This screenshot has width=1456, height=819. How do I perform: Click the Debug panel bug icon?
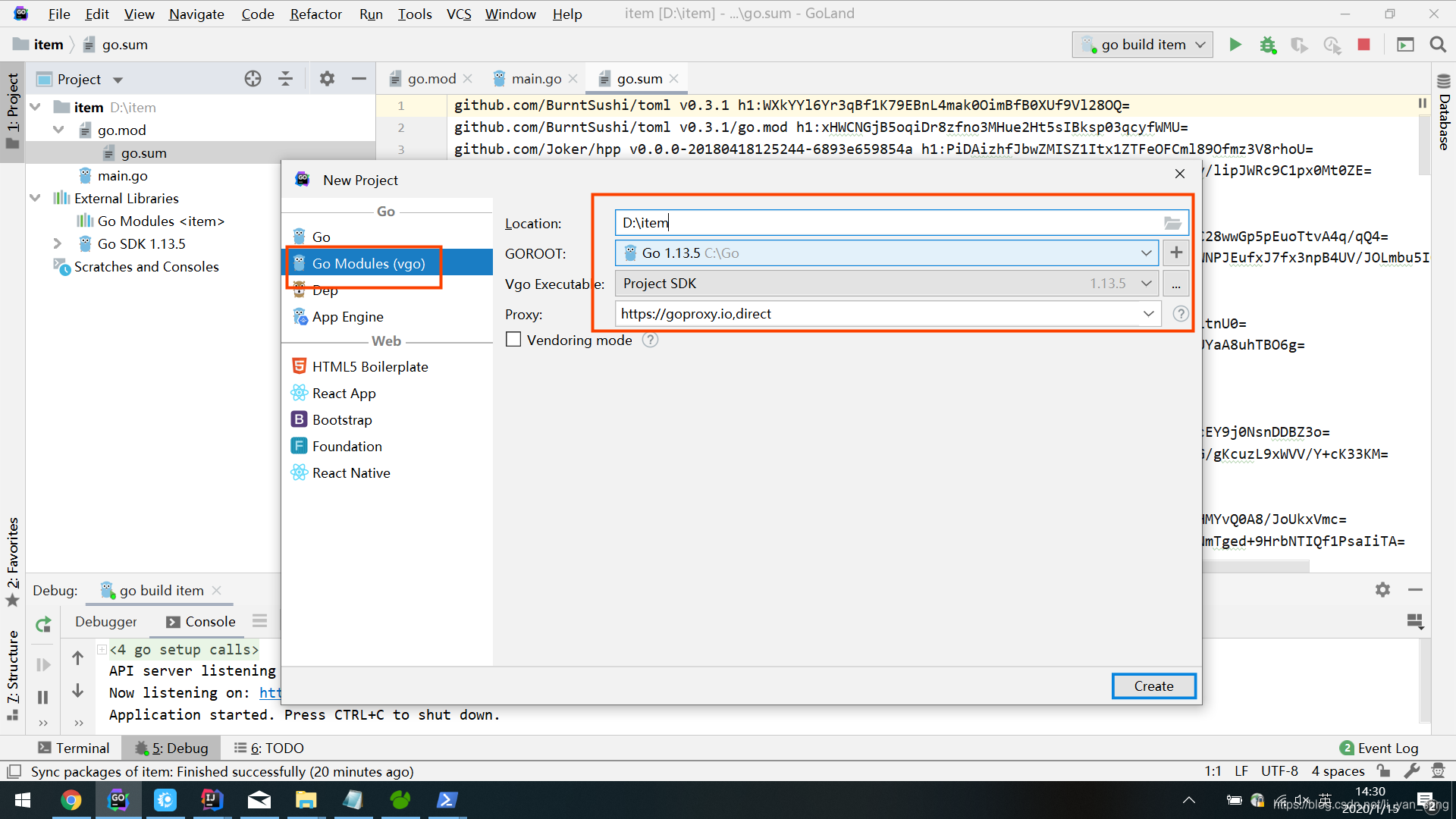click(140, 747)
